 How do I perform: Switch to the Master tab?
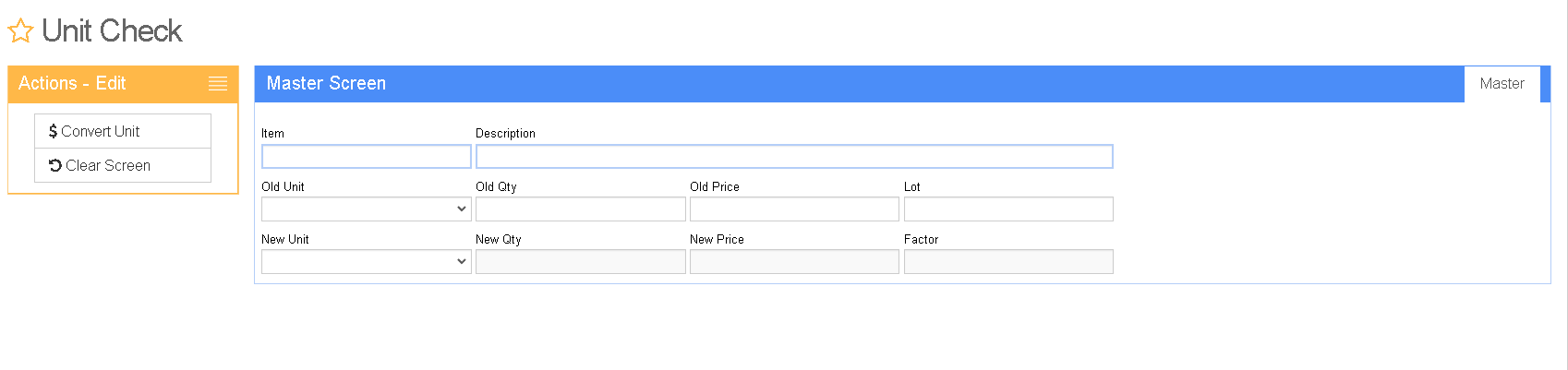pos(1502,84)
